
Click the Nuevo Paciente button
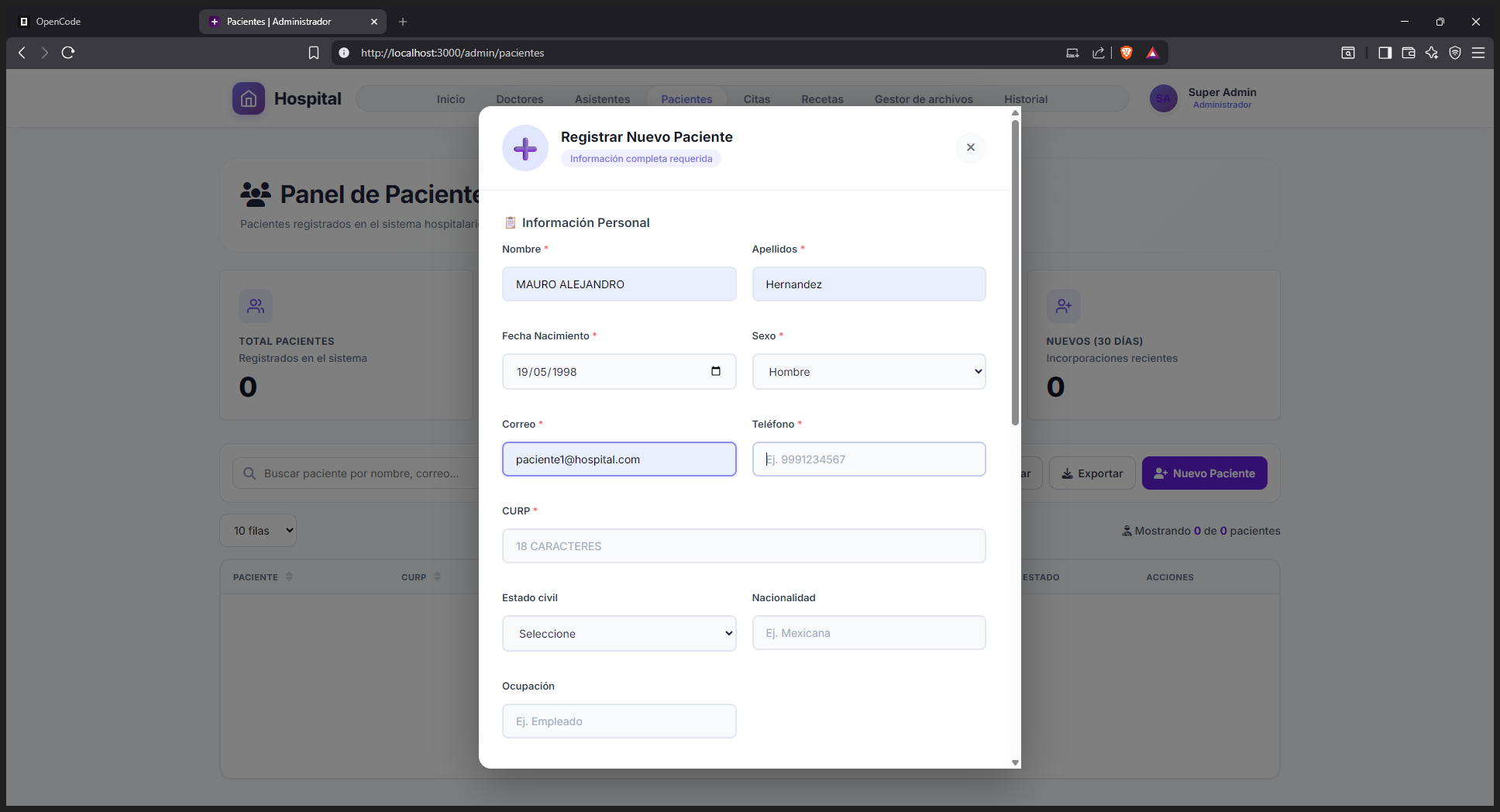tap(1204, 473)
